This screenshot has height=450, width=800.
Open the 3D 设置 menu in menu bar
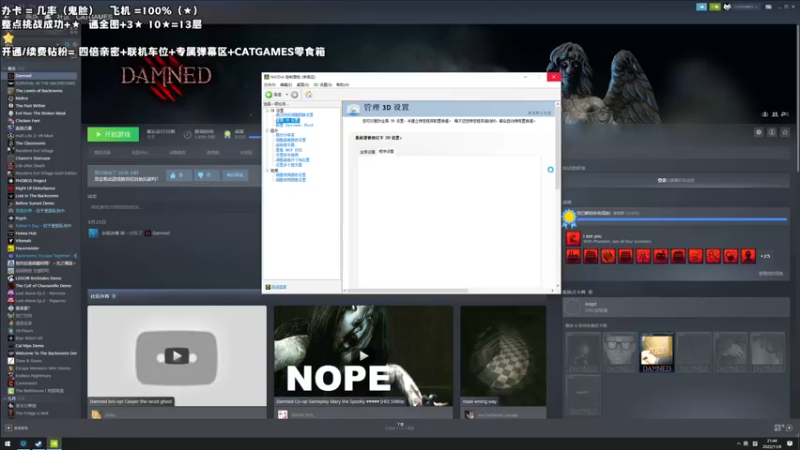322,85
